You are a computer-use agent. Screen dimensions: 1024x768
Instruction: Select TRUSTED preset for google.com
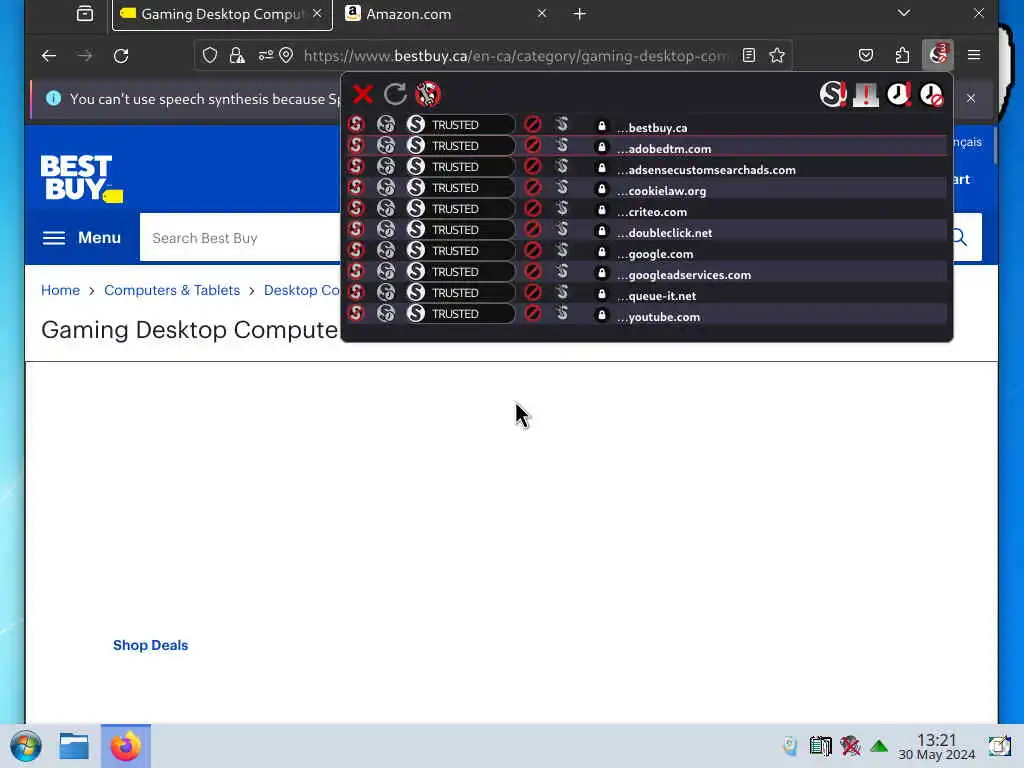coord(459,250)
